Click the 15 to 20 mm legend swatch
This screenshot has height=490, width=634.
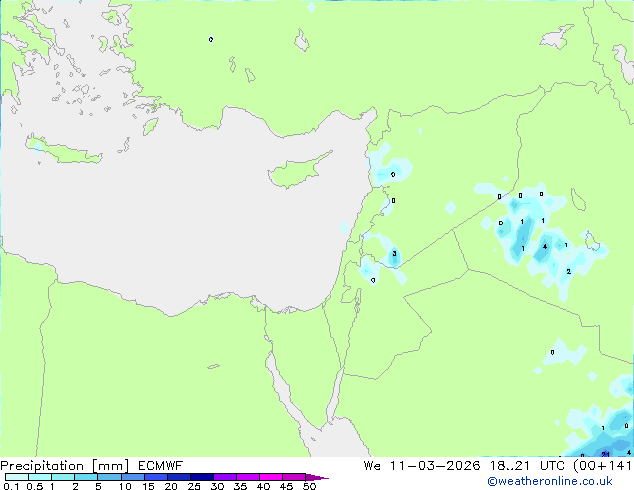pyautogui.click(x=156, y=477)
